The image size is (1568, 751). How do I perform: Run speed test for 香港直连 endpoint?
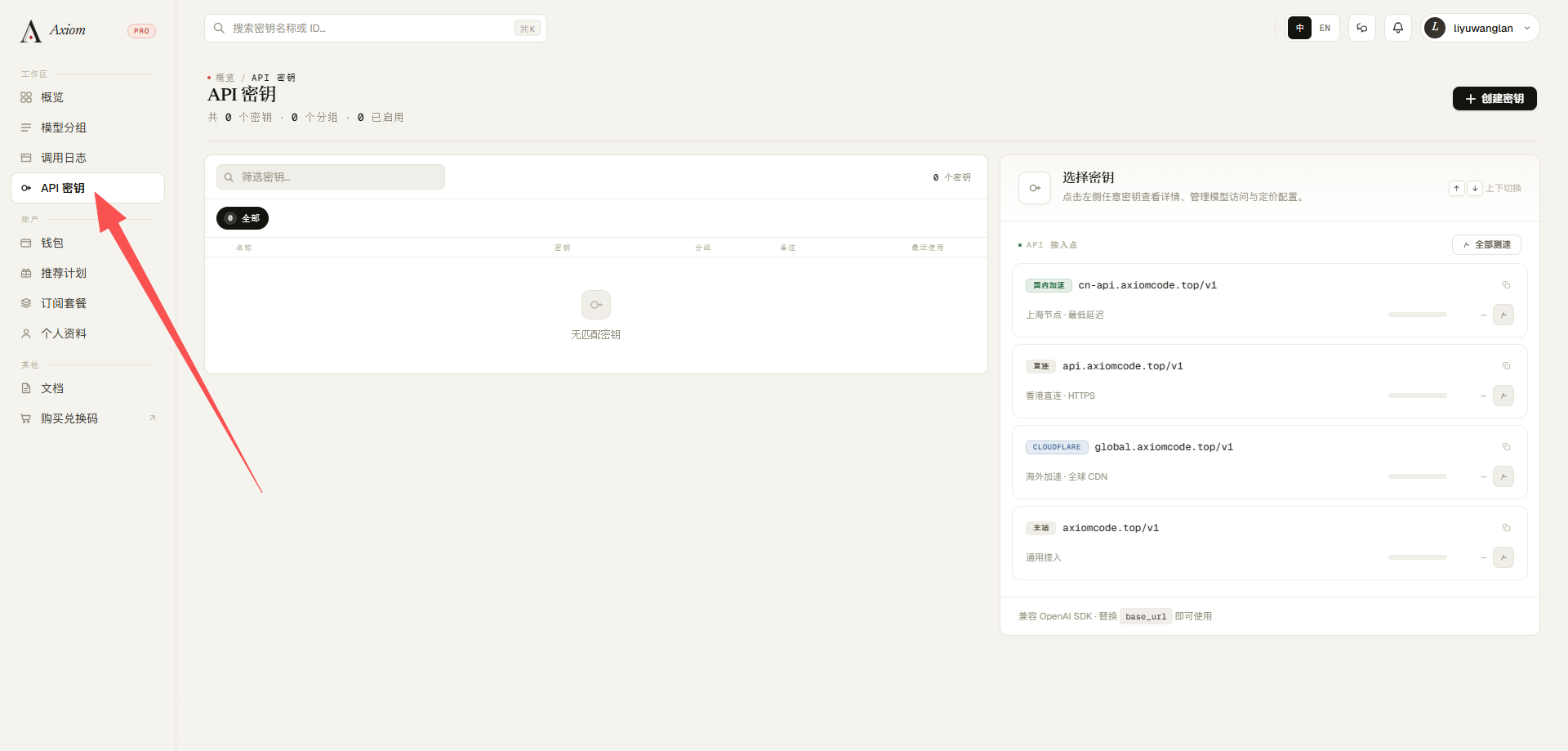point(1503,396)
